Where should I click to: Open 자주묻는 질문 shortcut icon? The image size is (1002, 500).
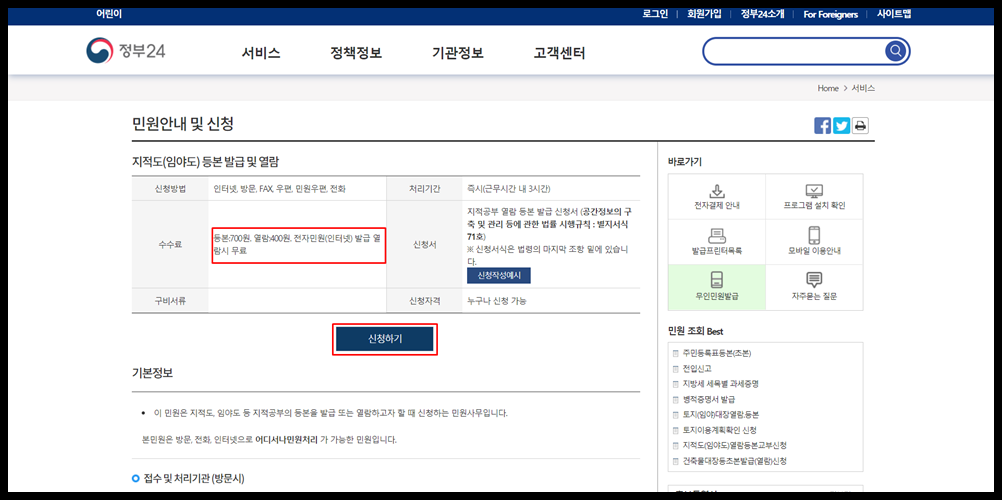tap(813, 279)
